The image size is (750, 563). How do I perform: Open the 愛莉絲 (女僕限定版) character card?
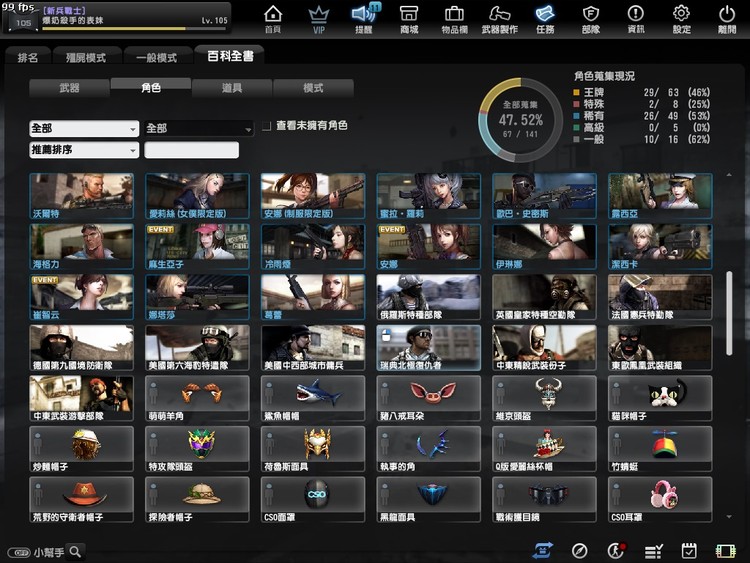coord(197,196)
